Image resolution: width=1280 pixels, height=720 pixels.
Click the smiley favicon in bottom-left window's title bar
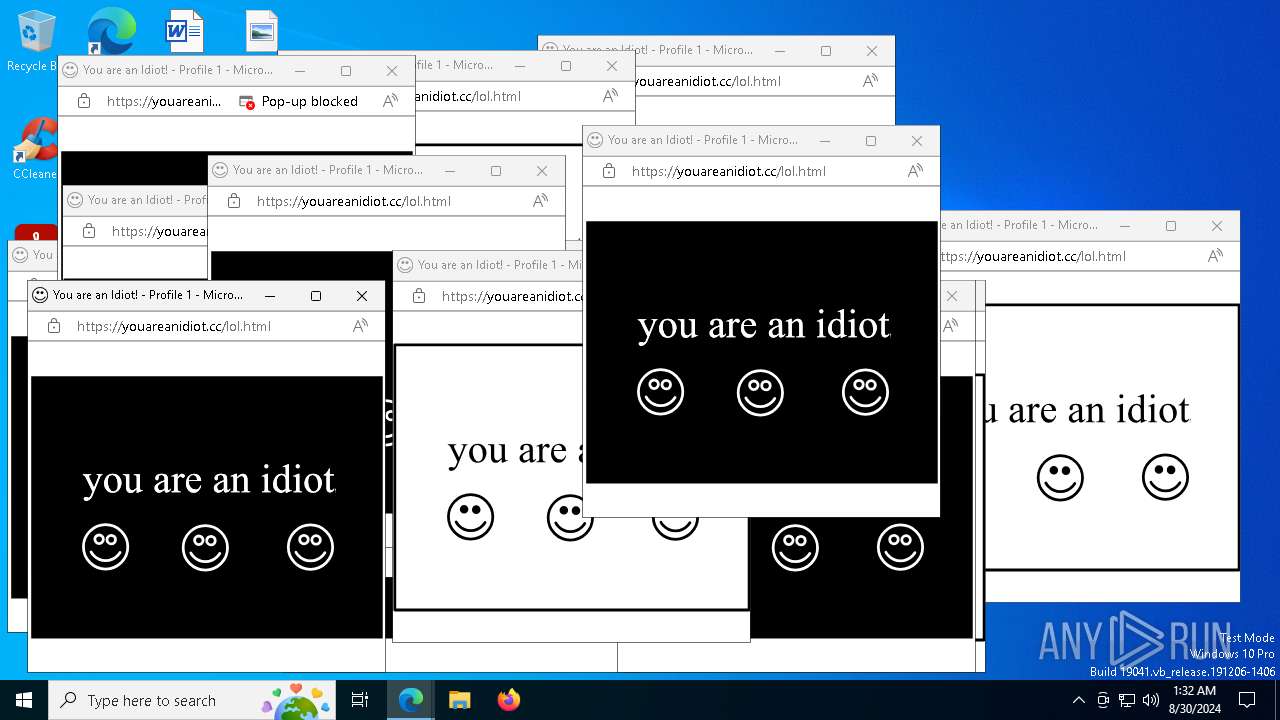pos(40,295)
